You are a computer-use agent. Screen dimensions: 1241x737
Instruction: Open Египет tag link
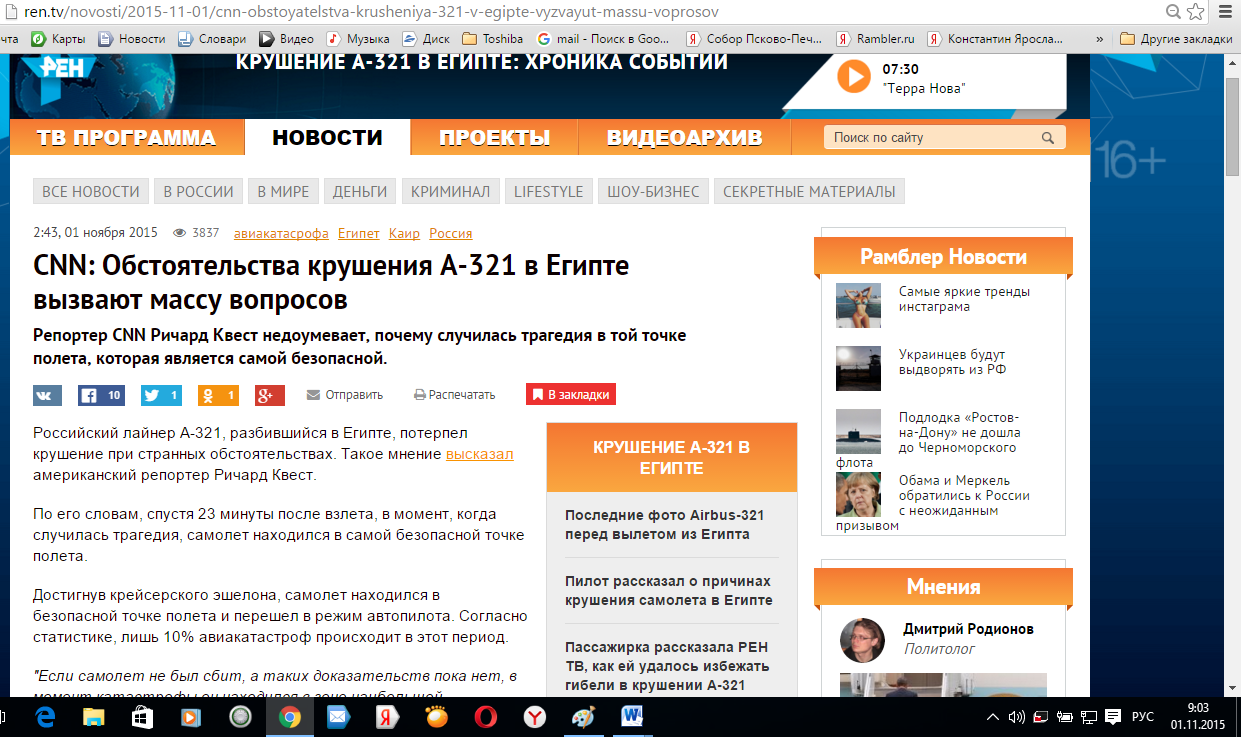pyautogui.click(x=359, y=233)
